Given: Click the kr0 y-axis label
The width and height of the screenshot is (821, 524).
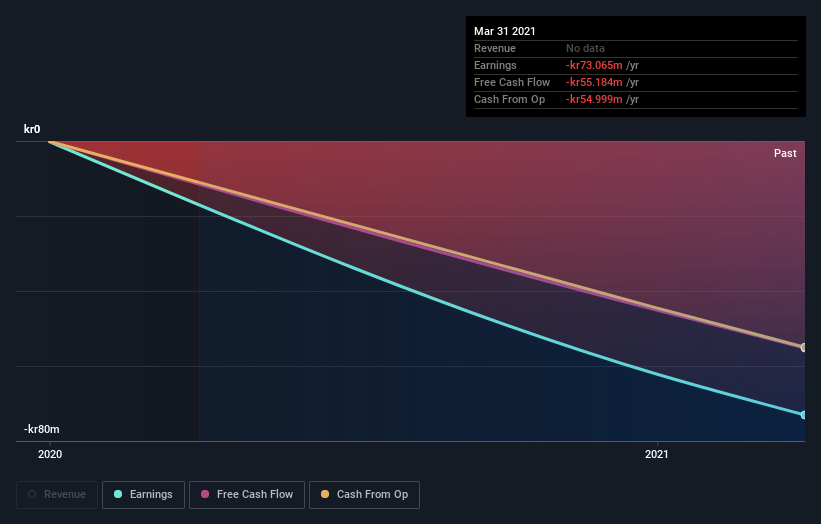Looking at the screenshot, I should (32, 129).
